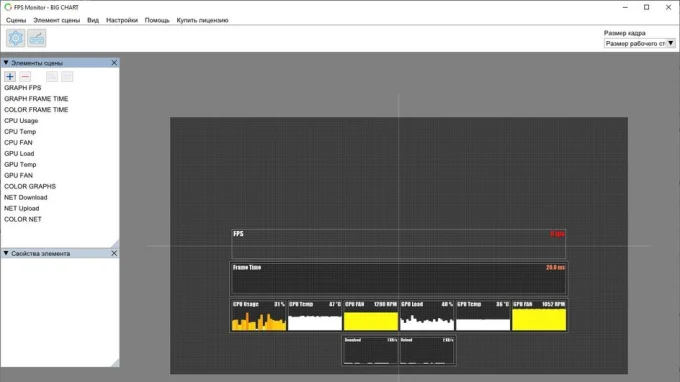This screenshot has width=680, height=382.
Task: Select NET Upload in the element list
Action: [x=22, y=208]
